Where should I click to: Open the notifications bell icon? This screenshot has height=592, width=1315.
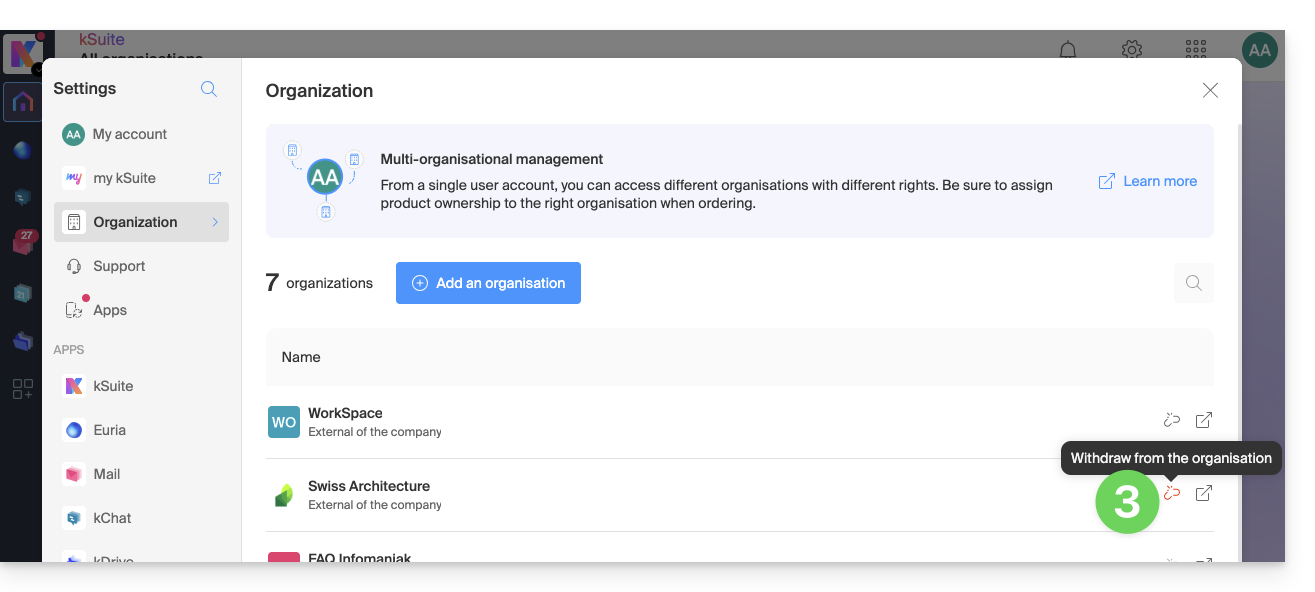pyautogui.click(x=1068, y=49)
